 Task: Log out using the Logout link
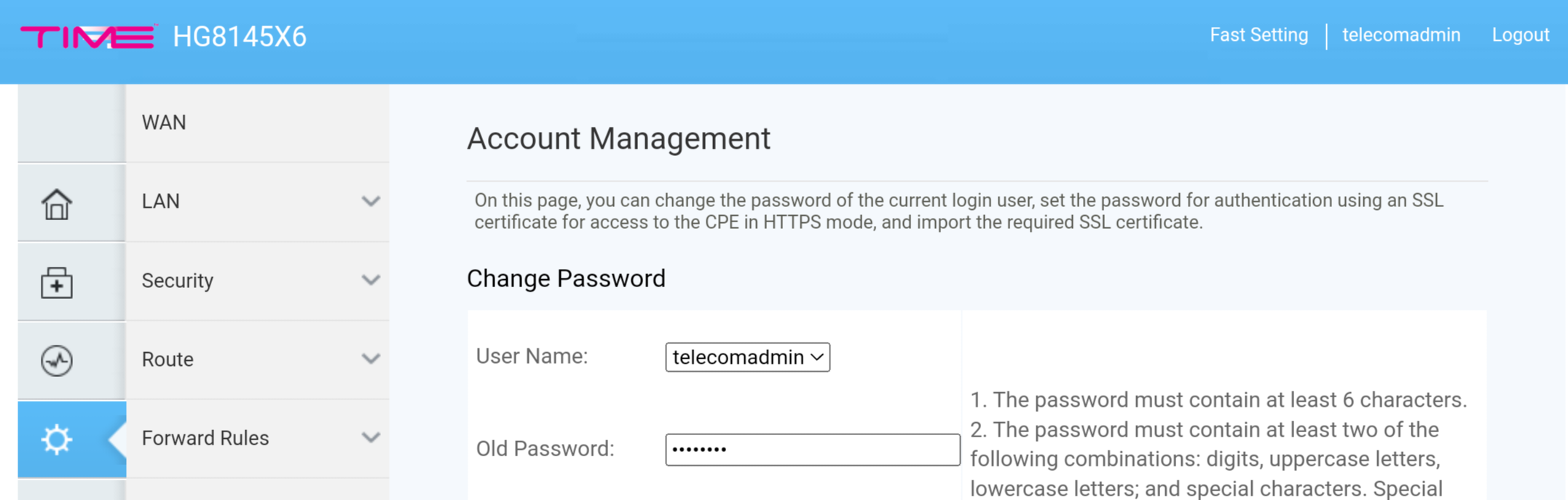point(1521,35)
